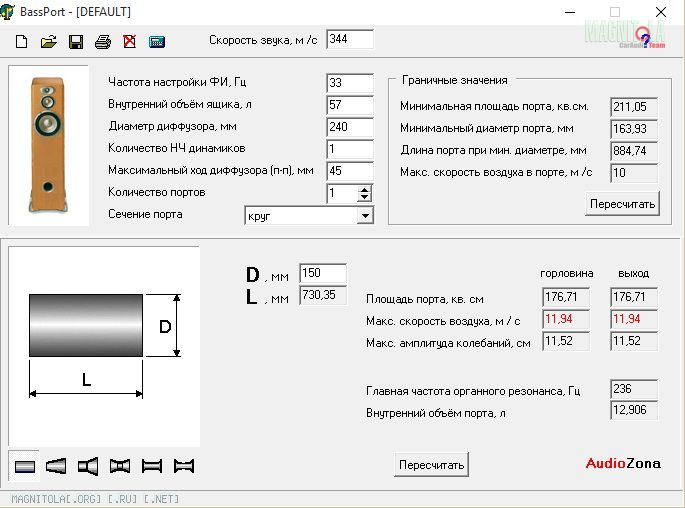
Task: Click the throat port area value 176,71
Action: coord(566,297)
